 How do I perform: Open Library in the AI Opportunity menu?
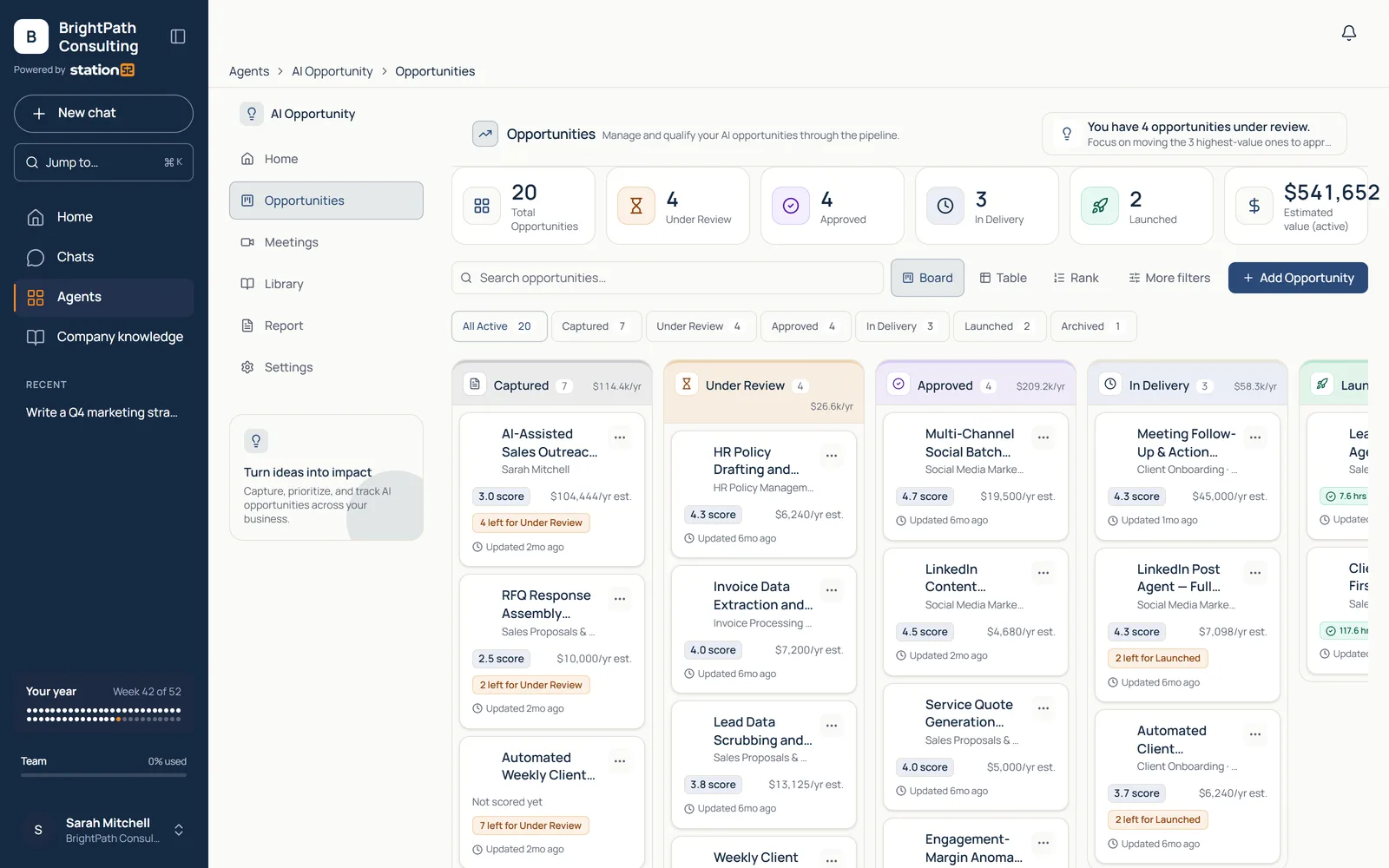[x=326, y=284]
